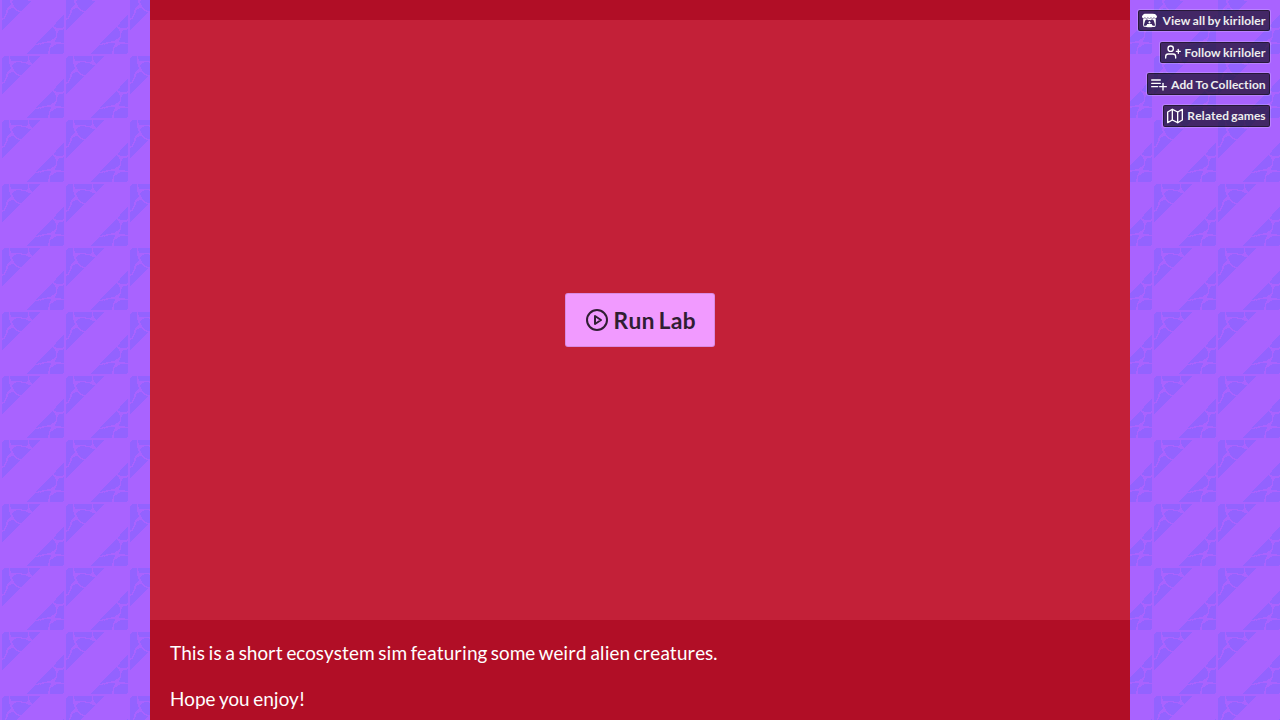This screenshot has height=720, width=1280.
Task: Click the map icon beside Related games
Action: point(1175,116)
